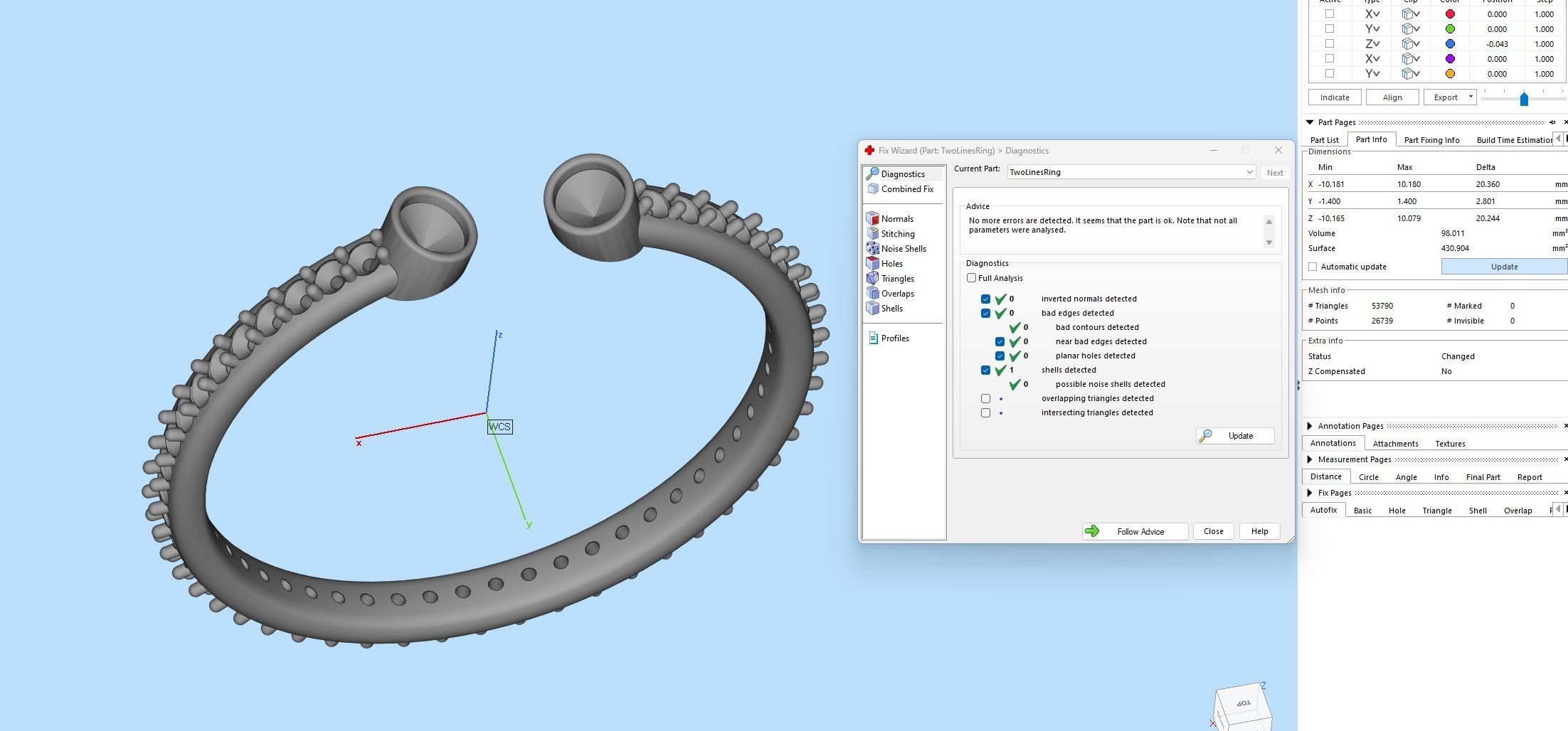
Task: Uncheck bad edges detected checkbox
Action: tap(985, 313)
